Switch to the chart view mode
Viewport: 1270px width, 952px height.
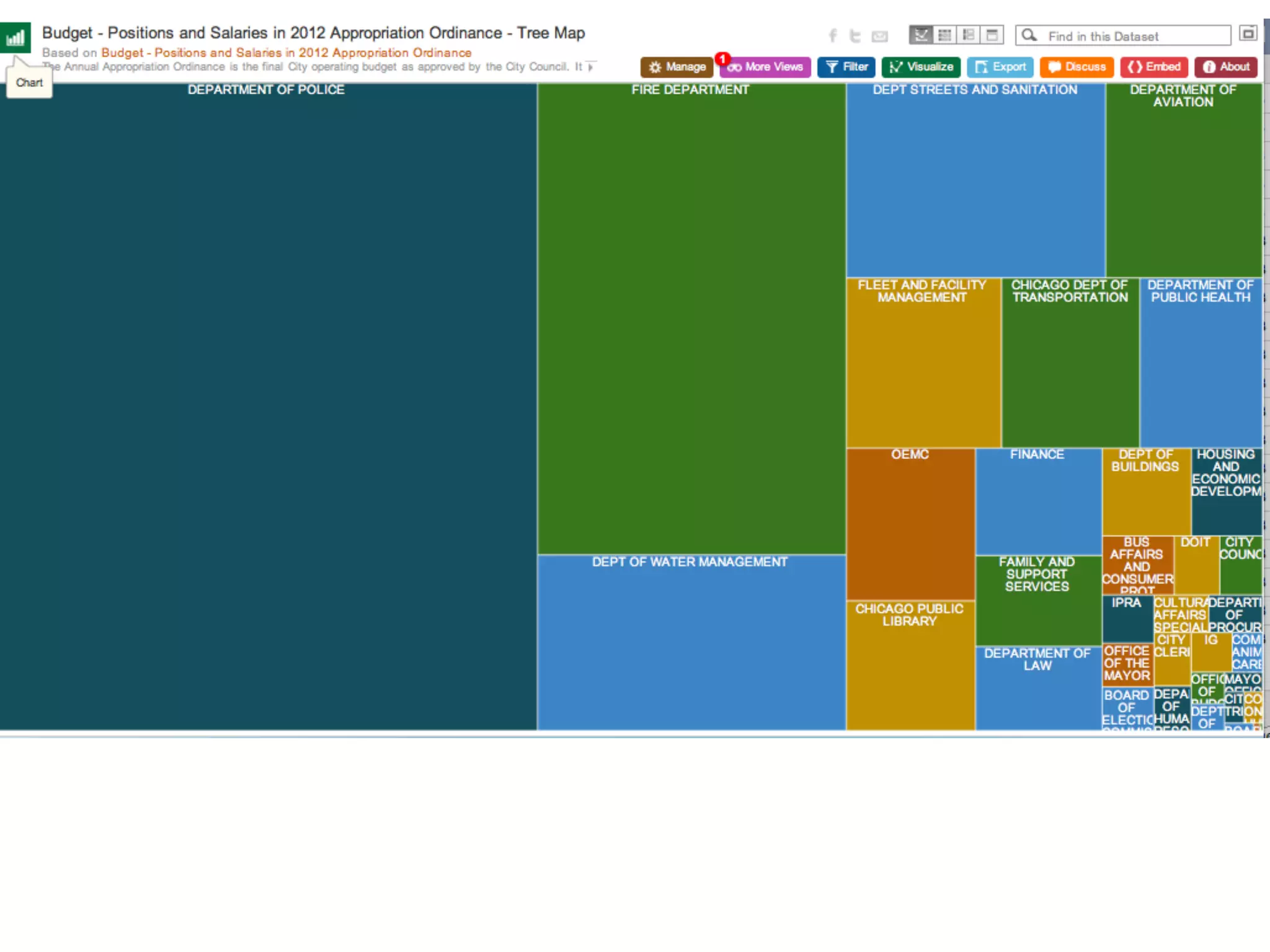tap(921, 35)
